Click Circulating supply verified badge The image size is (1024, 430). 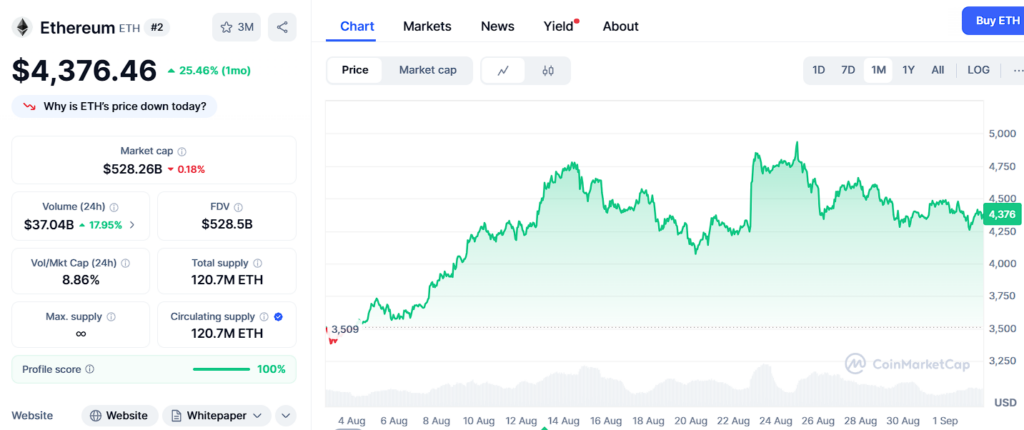pyautogui.click(x=278, y=317)
